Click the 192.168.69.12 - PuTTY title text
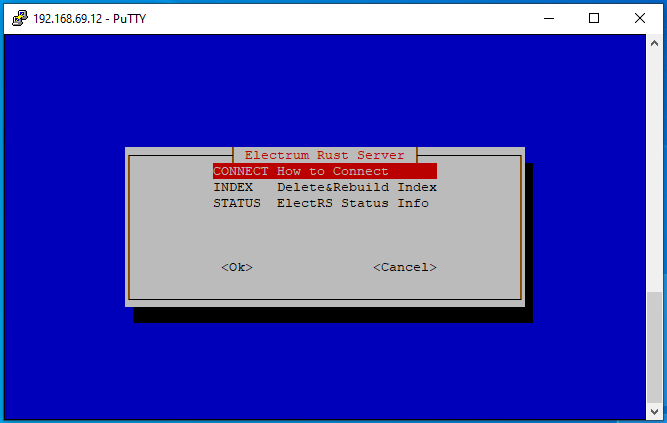The height and width of the screenshot is (423, 667). click(89, 19)
